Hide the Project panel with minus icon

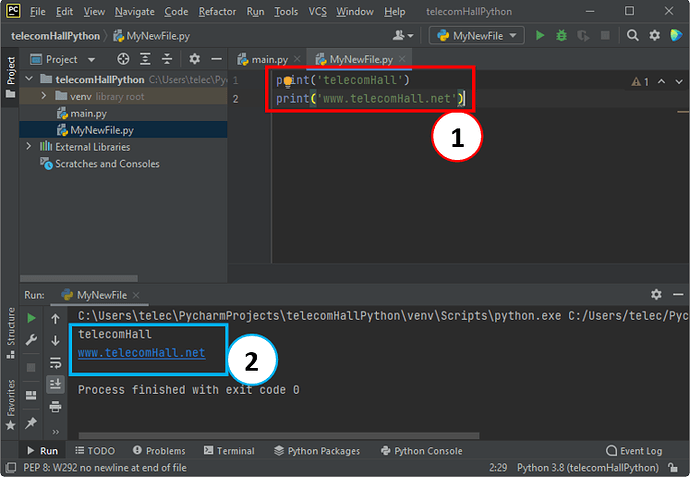pyautogui.click(x=217, y=59)
